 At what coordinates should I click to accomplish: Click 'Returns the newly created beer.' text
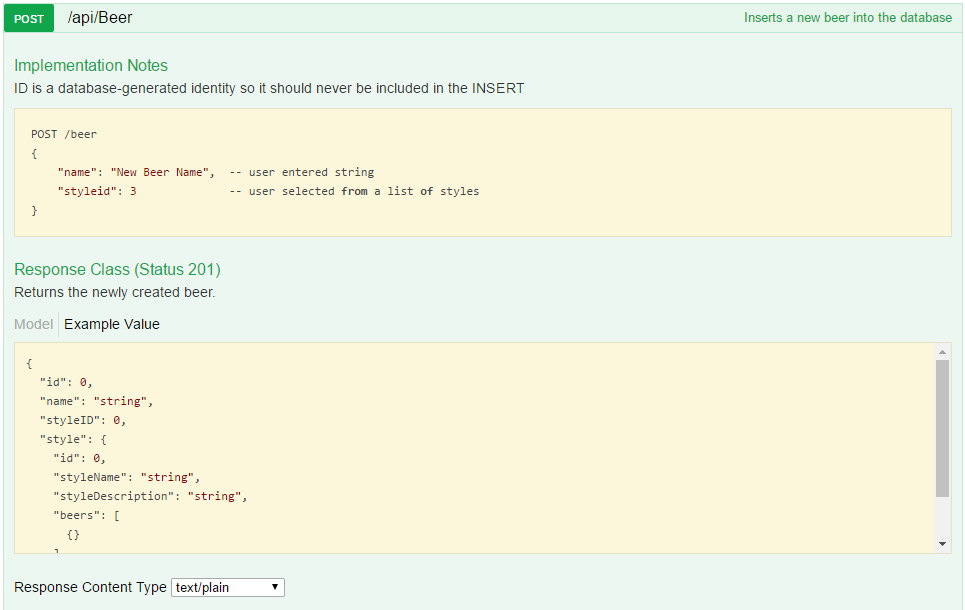(x=114, y=293)
